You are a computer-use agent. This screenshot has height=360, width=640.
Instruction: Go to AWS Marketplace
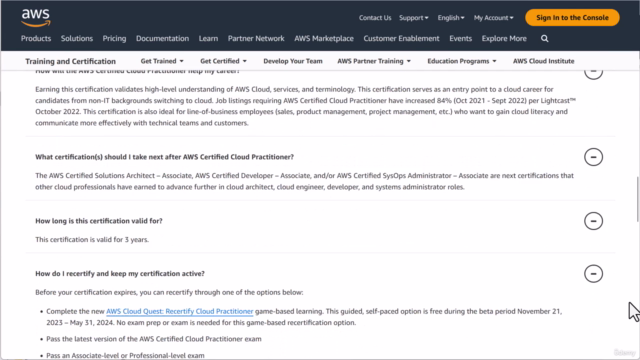pyautogui.click(x=324, y=38)
